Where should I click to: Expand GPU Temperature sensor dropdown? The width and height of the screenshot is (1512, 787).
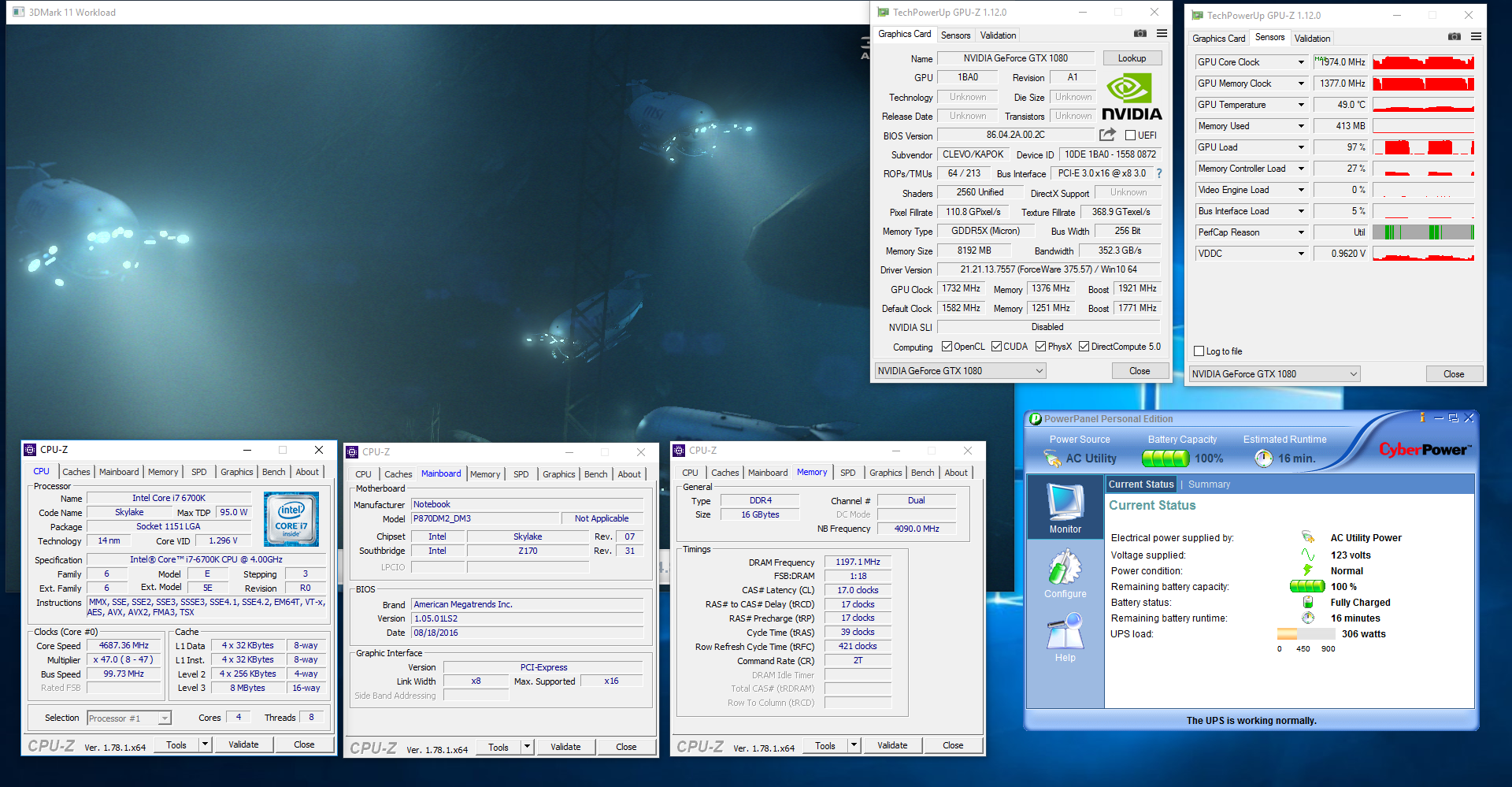(1301, 105)
